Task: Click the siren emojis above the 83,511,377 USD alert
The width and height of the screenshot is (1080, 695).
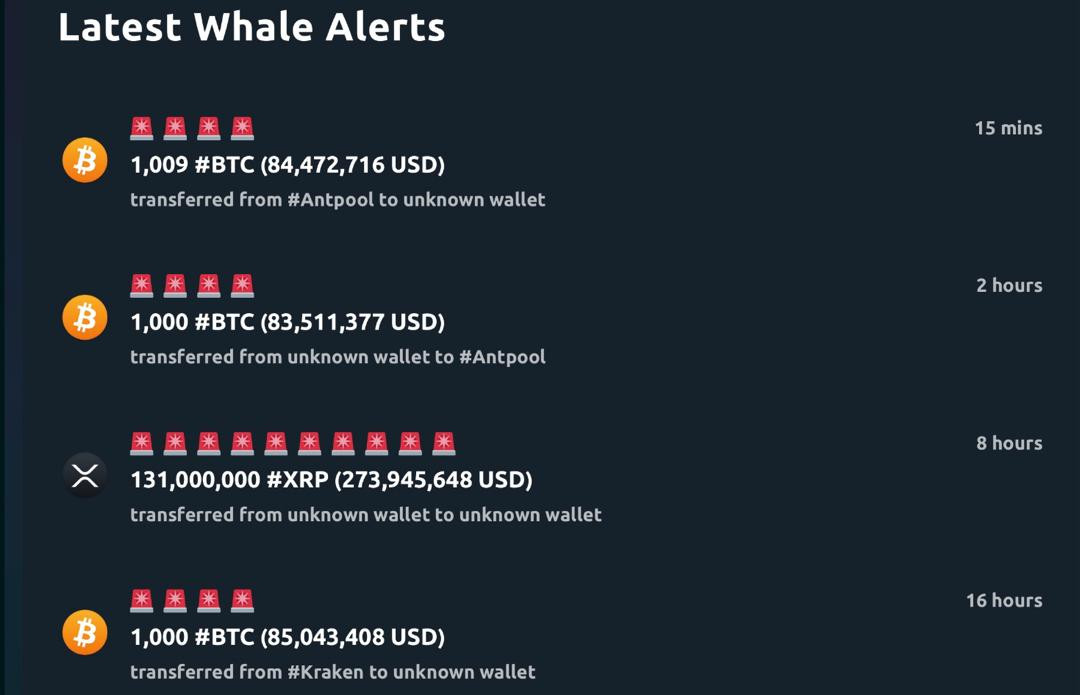Action: click(192, 286)
